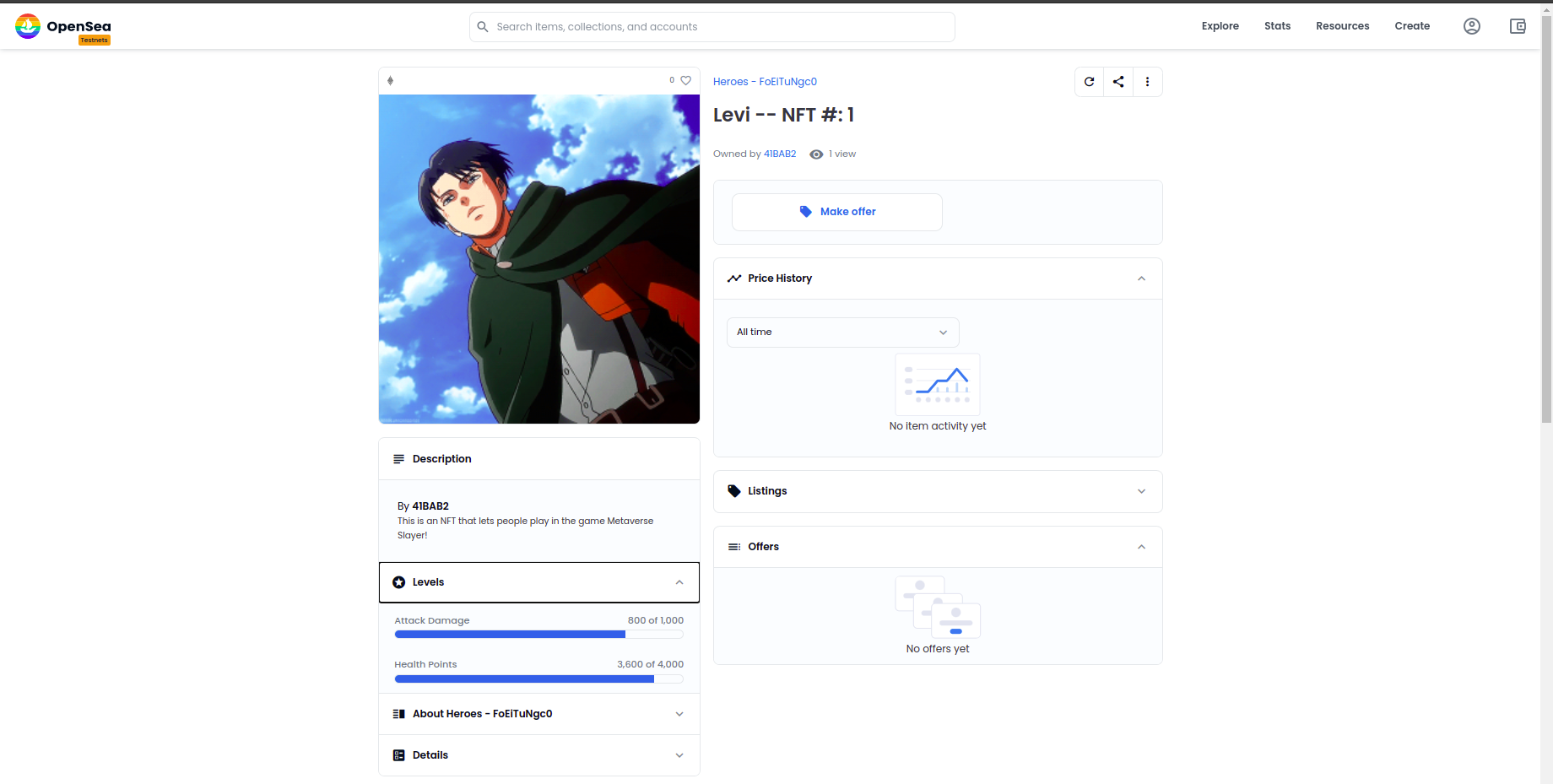Screen dimensions: 1553x784
Task: Open the Explore menu
Action: [x=1220, y=26]
